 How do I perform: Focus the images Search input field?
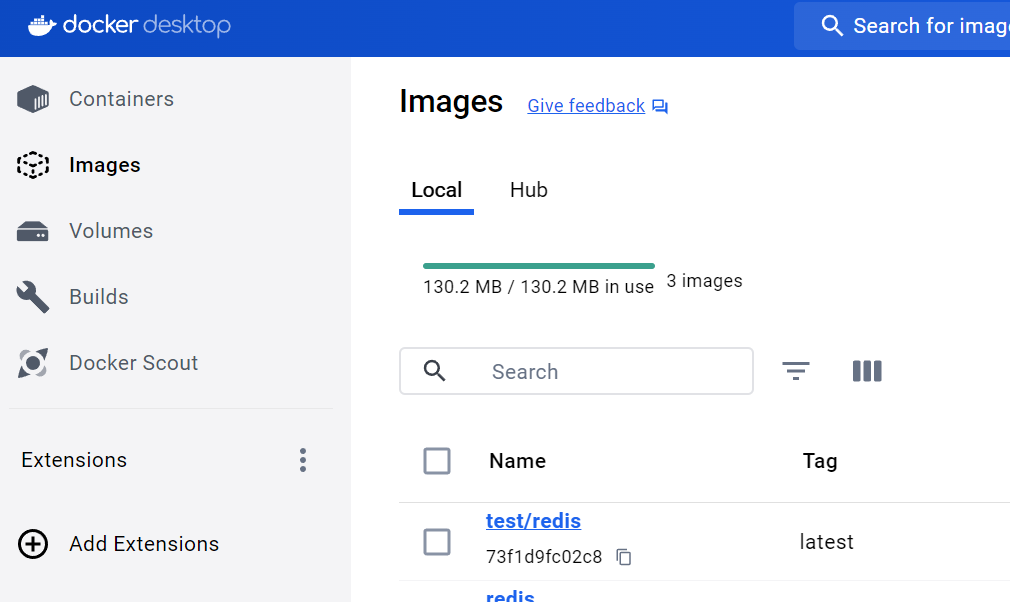click(x=576, y=371)
